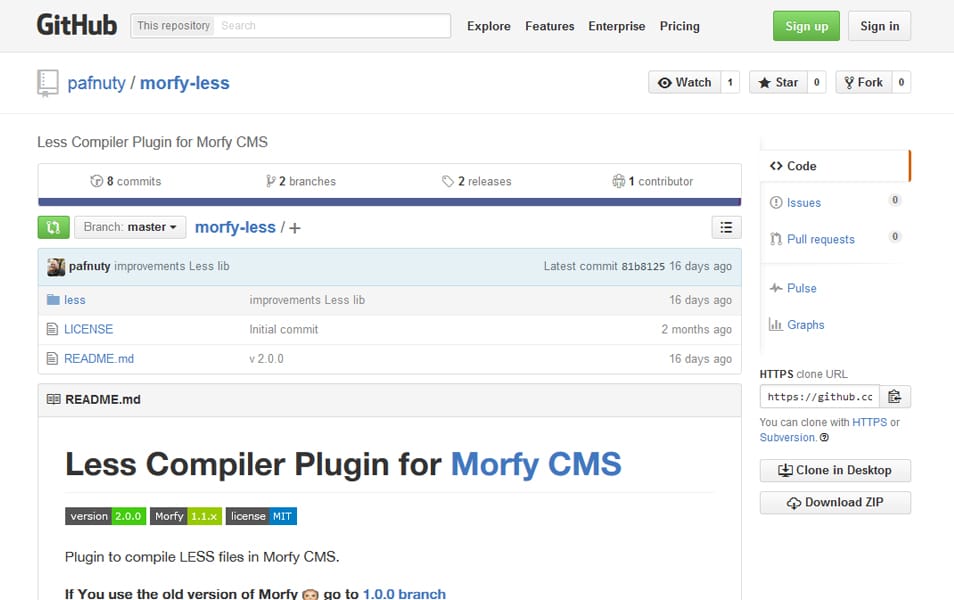The height and width of the screenshot is (600, 954).
Task: Open the 2 releases page
Action: tap(478, 181)
